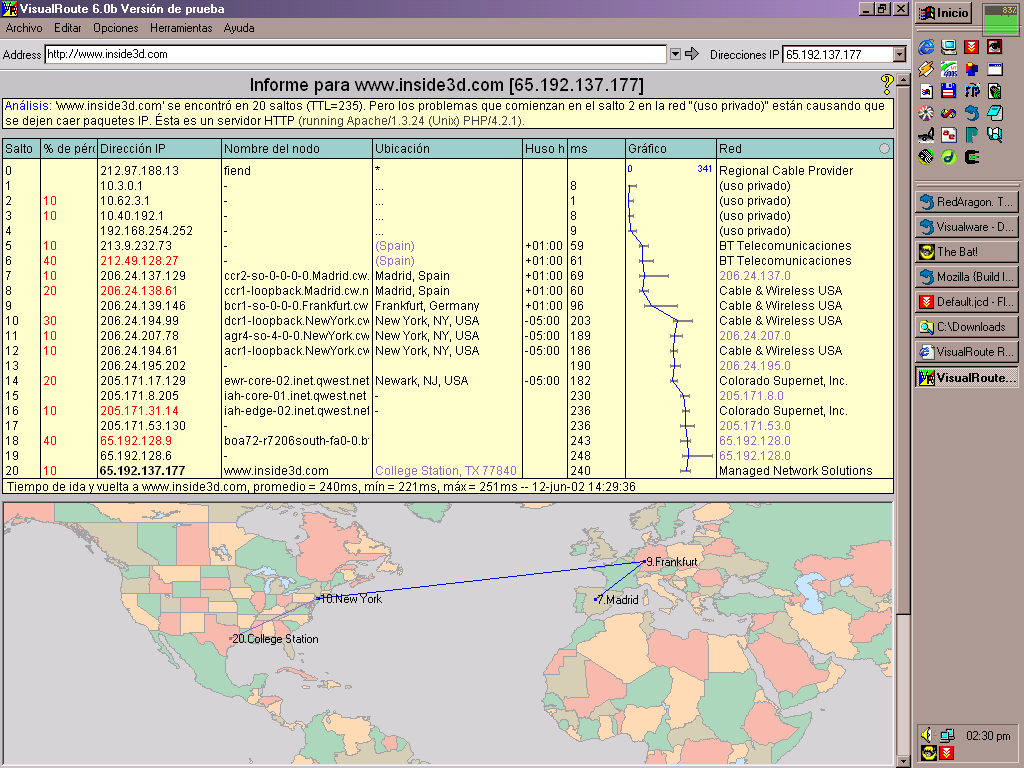The image size is (1024, 768).
Task: Click network link 206.24.137.0
Action: point(755,276)
